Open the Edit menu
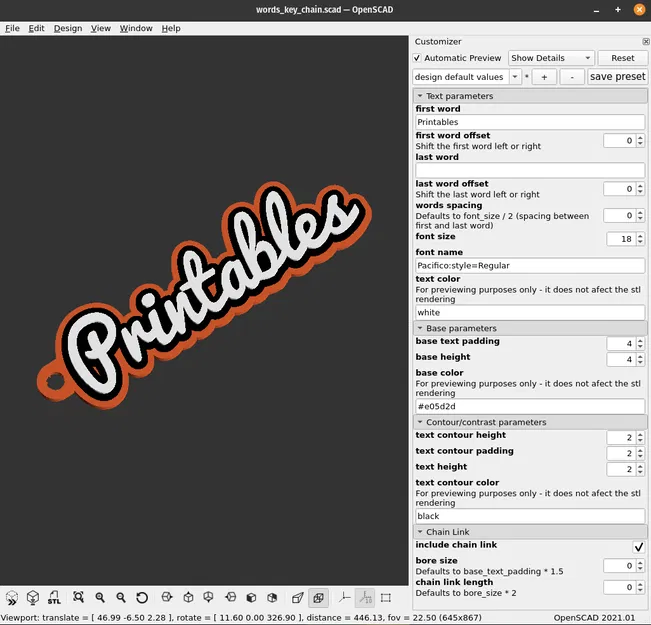This screenshot has height=625, width=651. point(36,28)
